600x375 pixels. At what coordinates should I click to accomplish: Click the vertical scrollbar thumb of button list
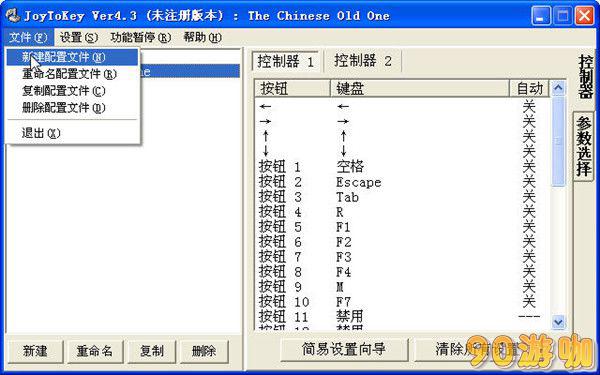(558, 142)
